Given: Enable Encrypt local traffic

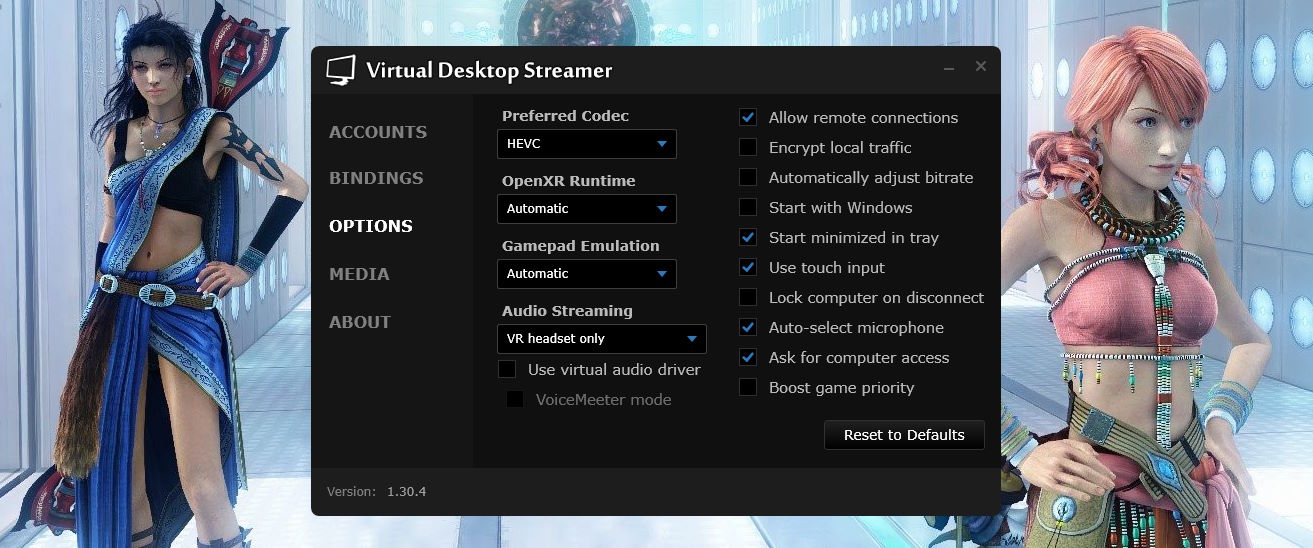Looking at the screenshot, I should 748,148.
